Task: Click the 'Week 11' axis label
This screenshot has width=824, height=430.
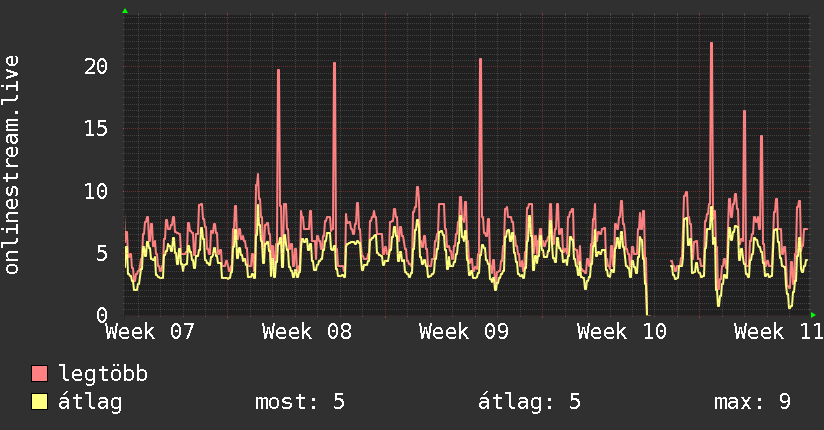Action: tap(778, 332)
